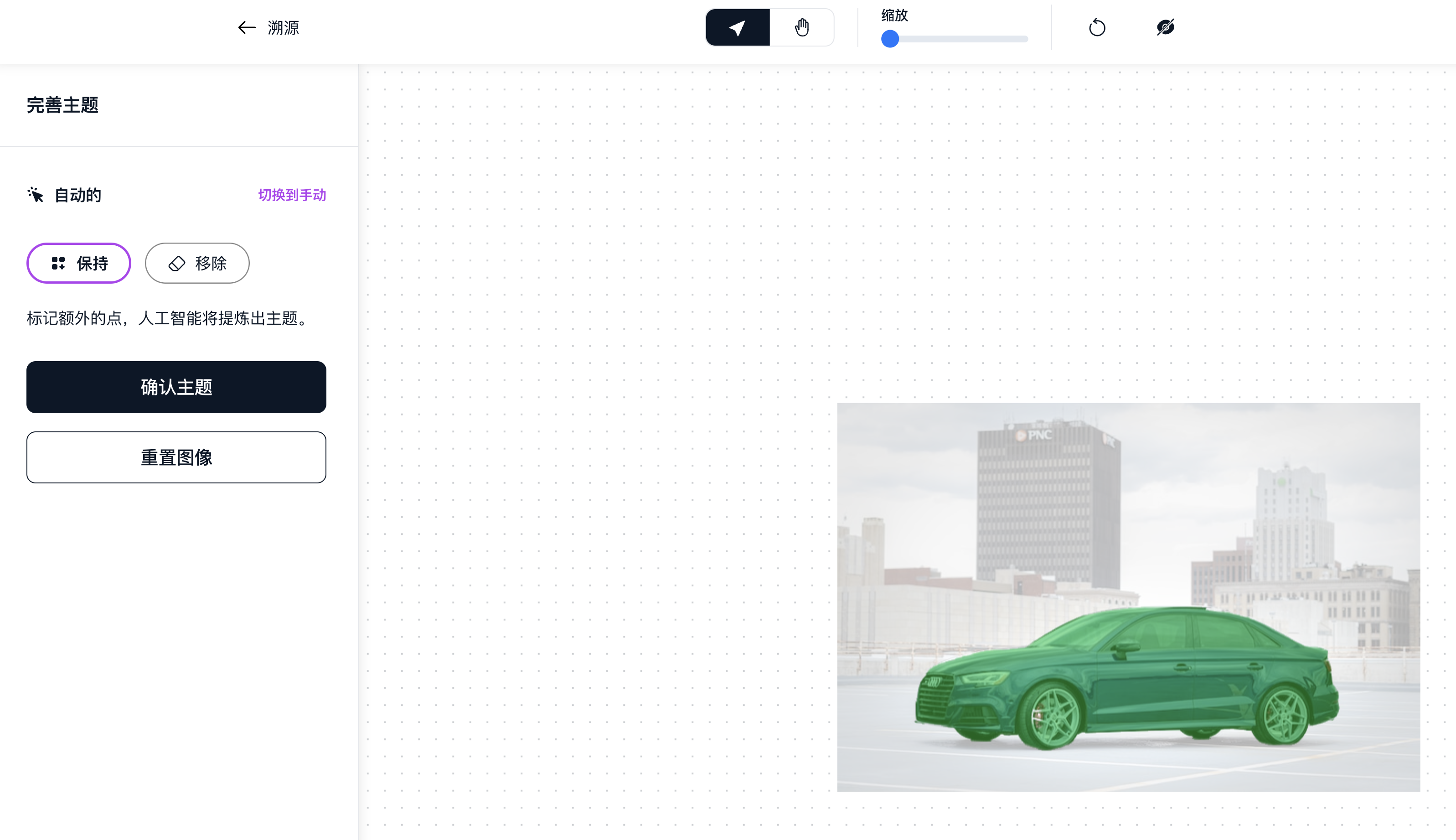Click the 缩放 zoom slider handle

coord(890,39)
